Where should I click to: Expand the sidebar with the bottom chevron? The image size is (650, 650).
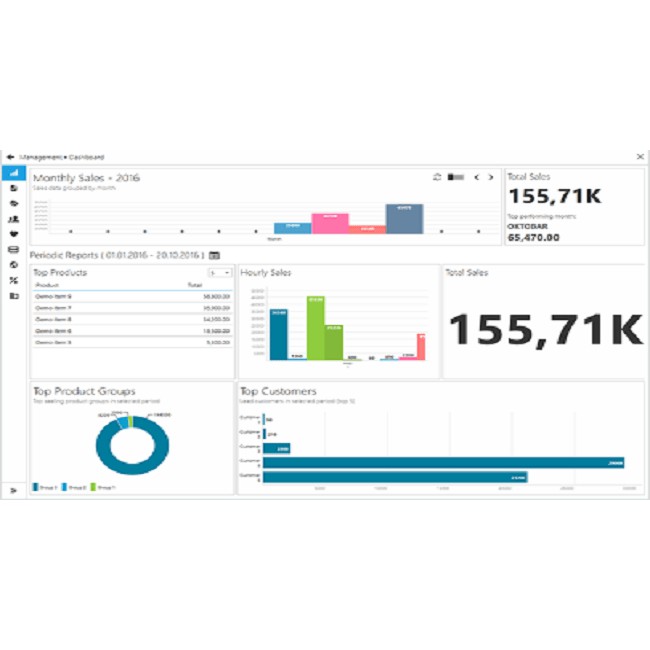click(14, 490)
